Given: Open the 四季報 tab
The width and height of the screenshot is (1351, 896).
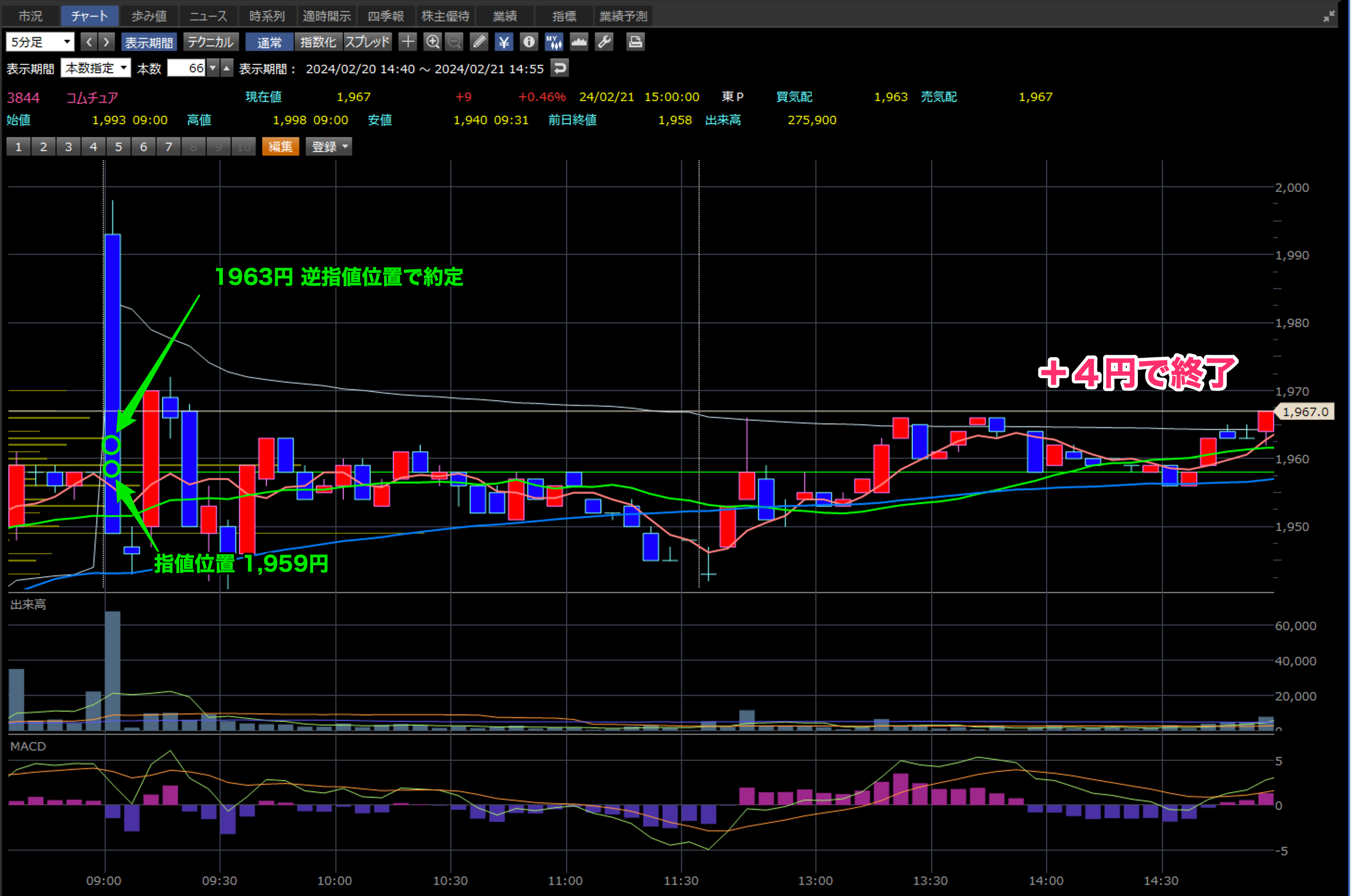Looking at the screenshot, I should 386,16.
